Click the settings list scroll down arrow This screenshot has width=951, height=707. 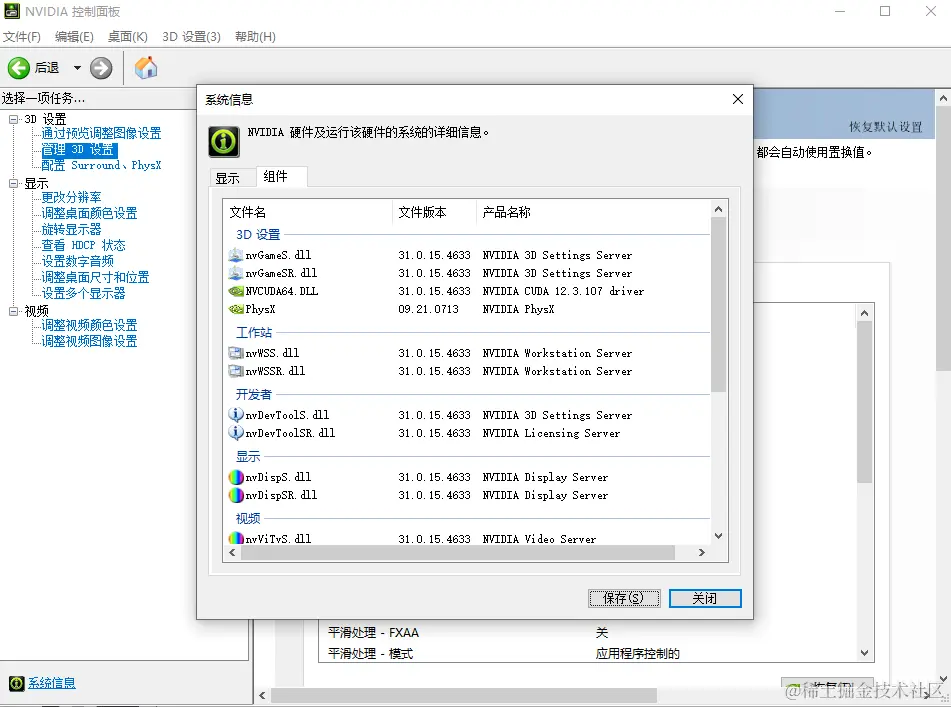click(864, 653)
